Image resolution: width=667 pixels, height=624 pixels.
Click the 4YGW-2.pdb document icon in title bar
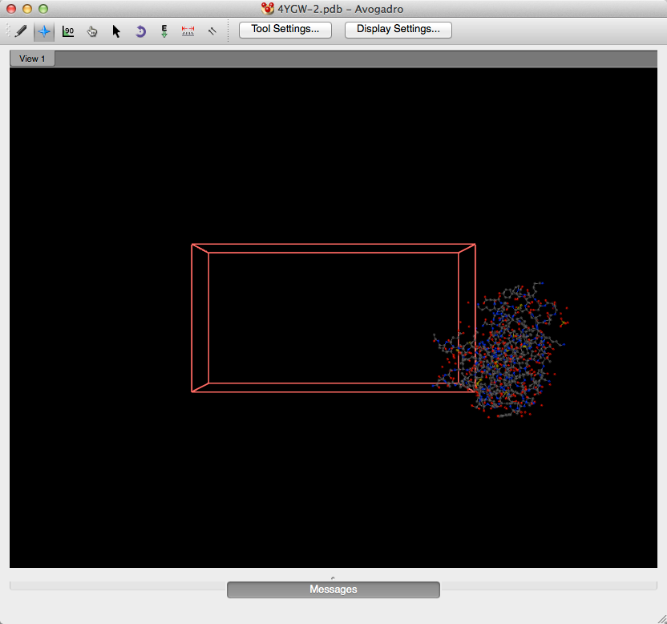click(267, 9)
